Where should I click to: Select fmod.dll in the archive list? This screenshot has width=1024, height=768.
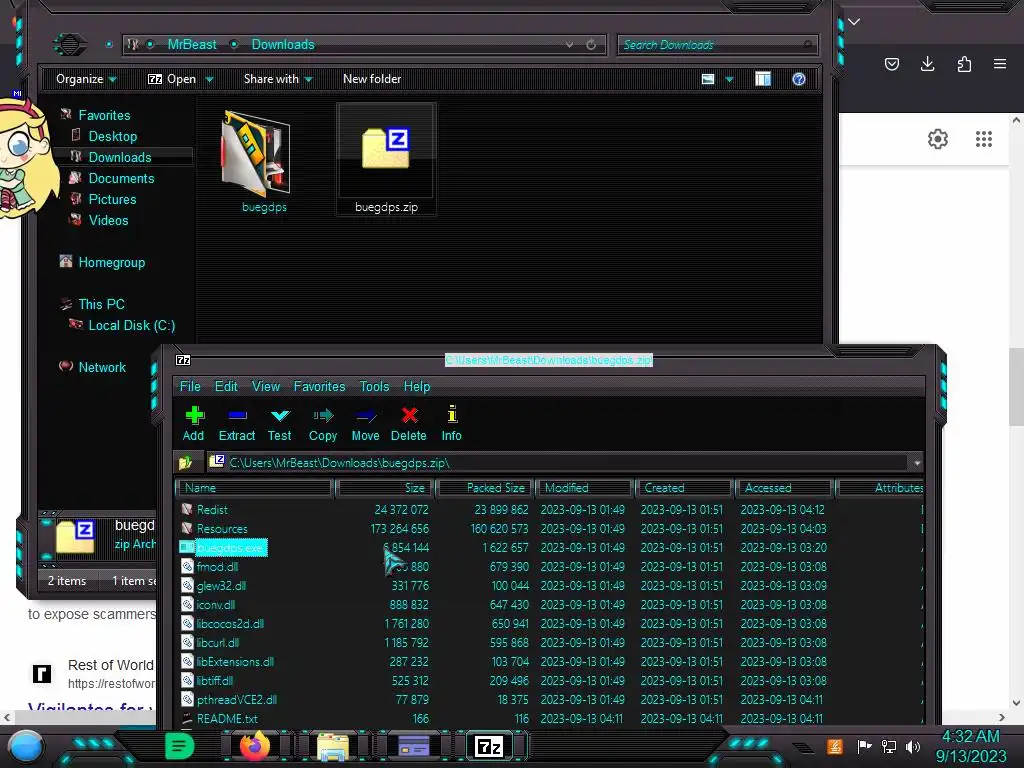217,566
